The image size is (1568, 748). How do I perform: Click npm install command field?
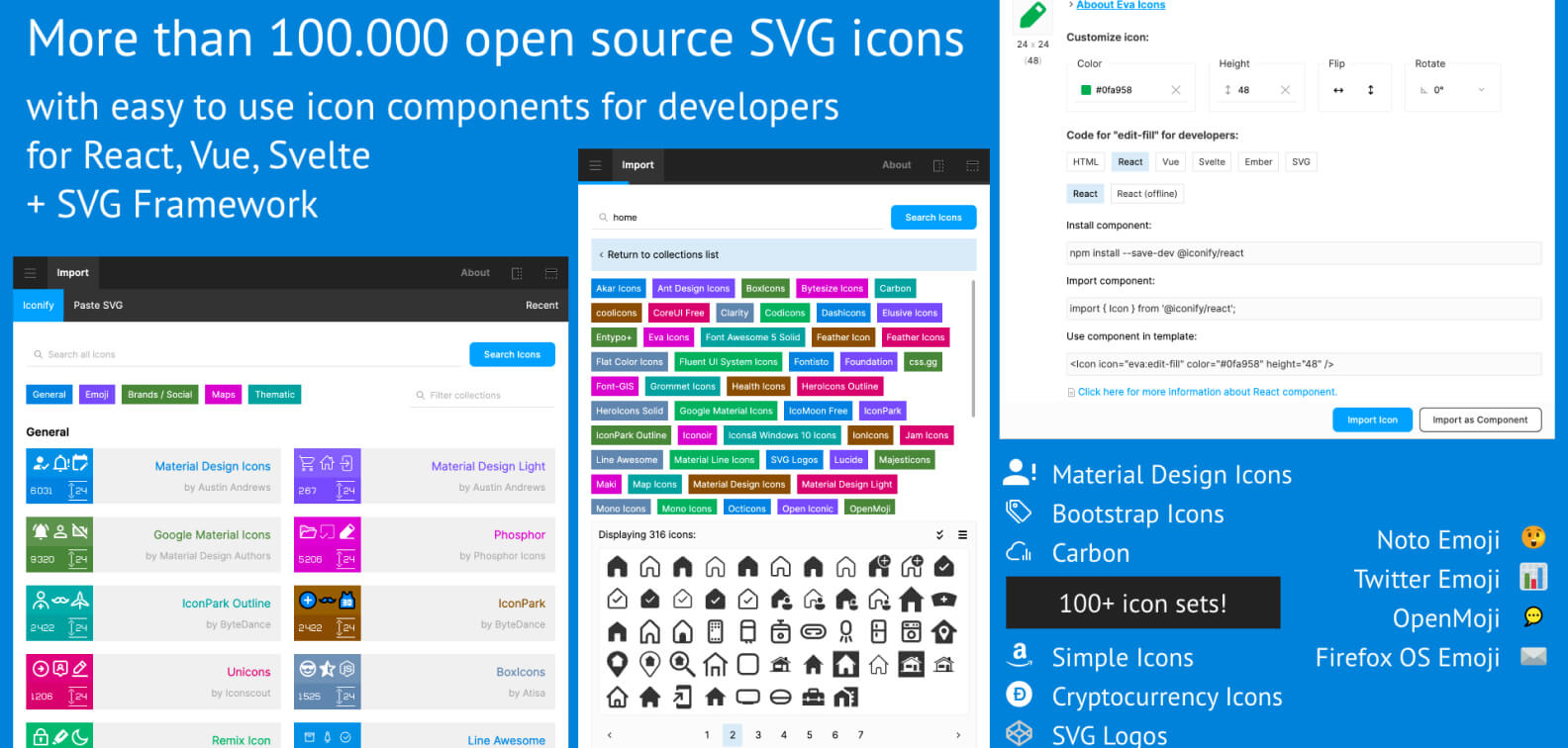(1304, 253)
